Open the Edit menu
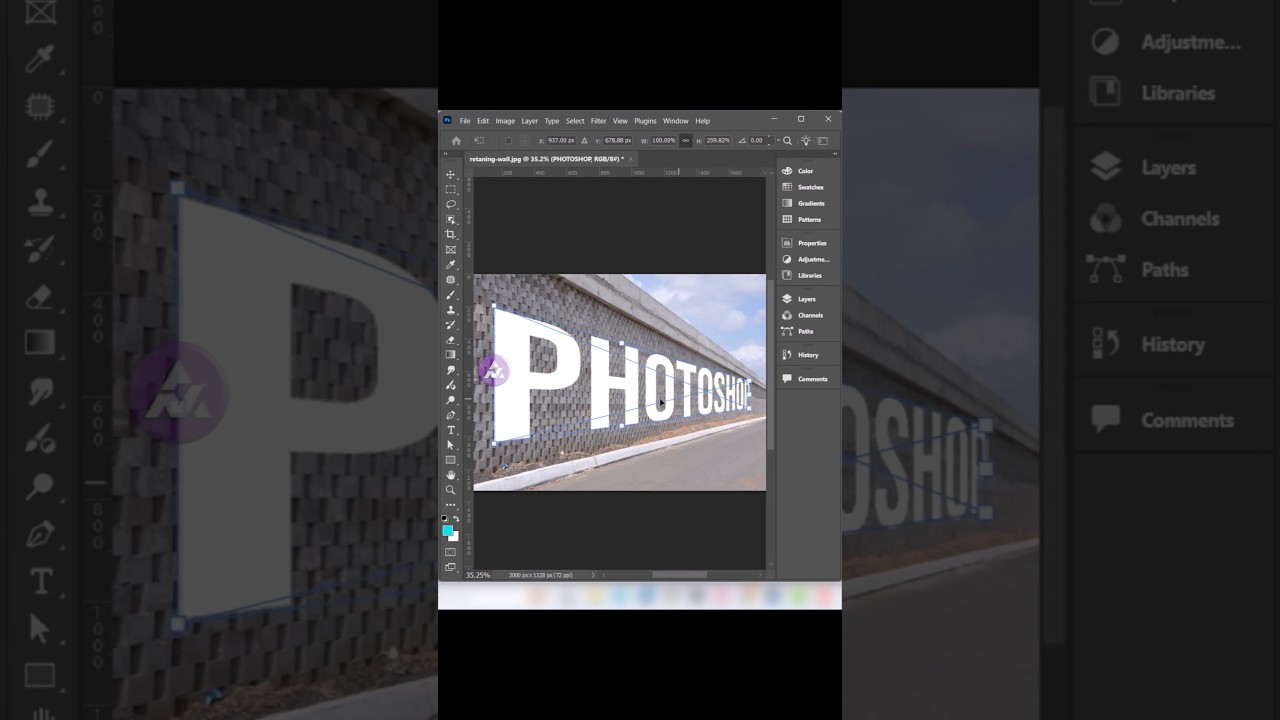This screenshot has height=720, width=1280. (x=483, y=121)
